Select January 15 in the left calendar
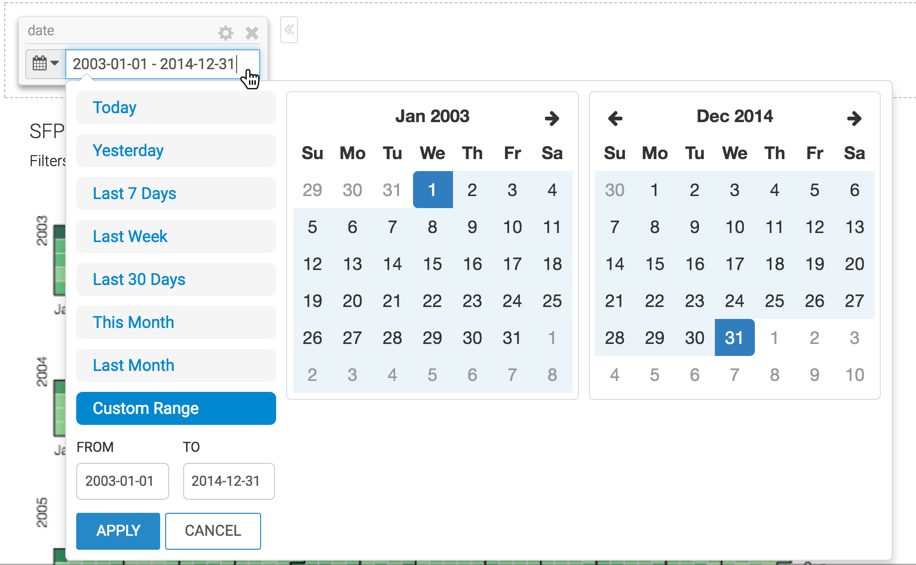Viewport: 916px width, 565px height. pos(432,264)
